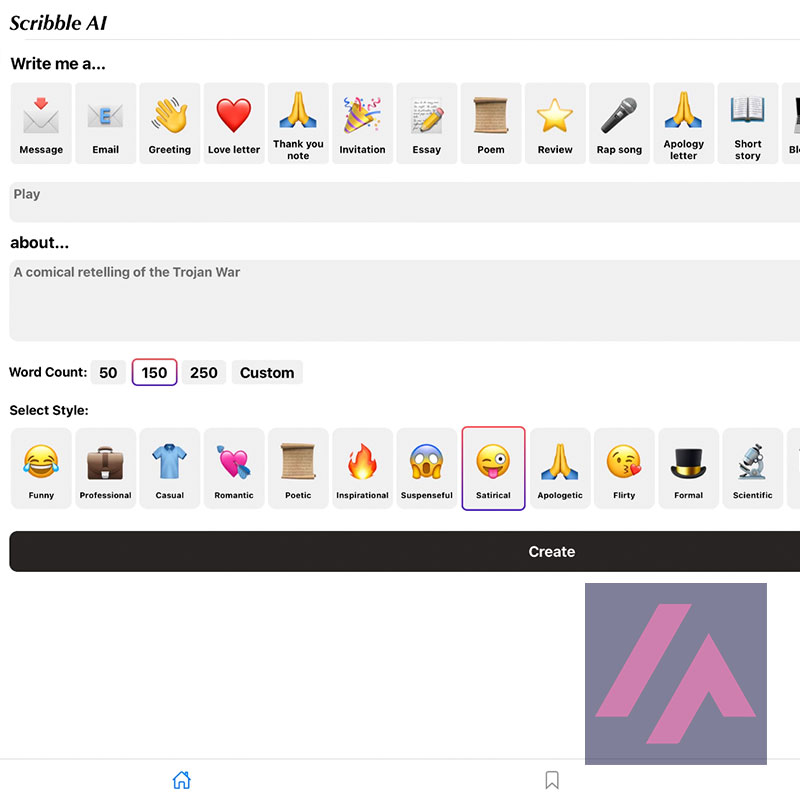Pick the Poem scroll writing type
The height and width of the screenshot is (800, 800).
click(x=491, y=123)
